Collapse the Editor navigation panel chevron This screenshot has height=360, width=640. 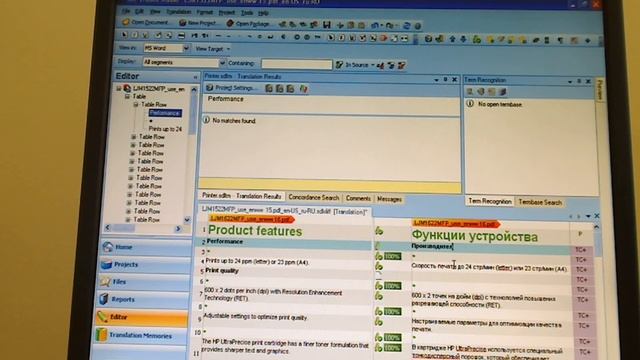coord(195,77)
